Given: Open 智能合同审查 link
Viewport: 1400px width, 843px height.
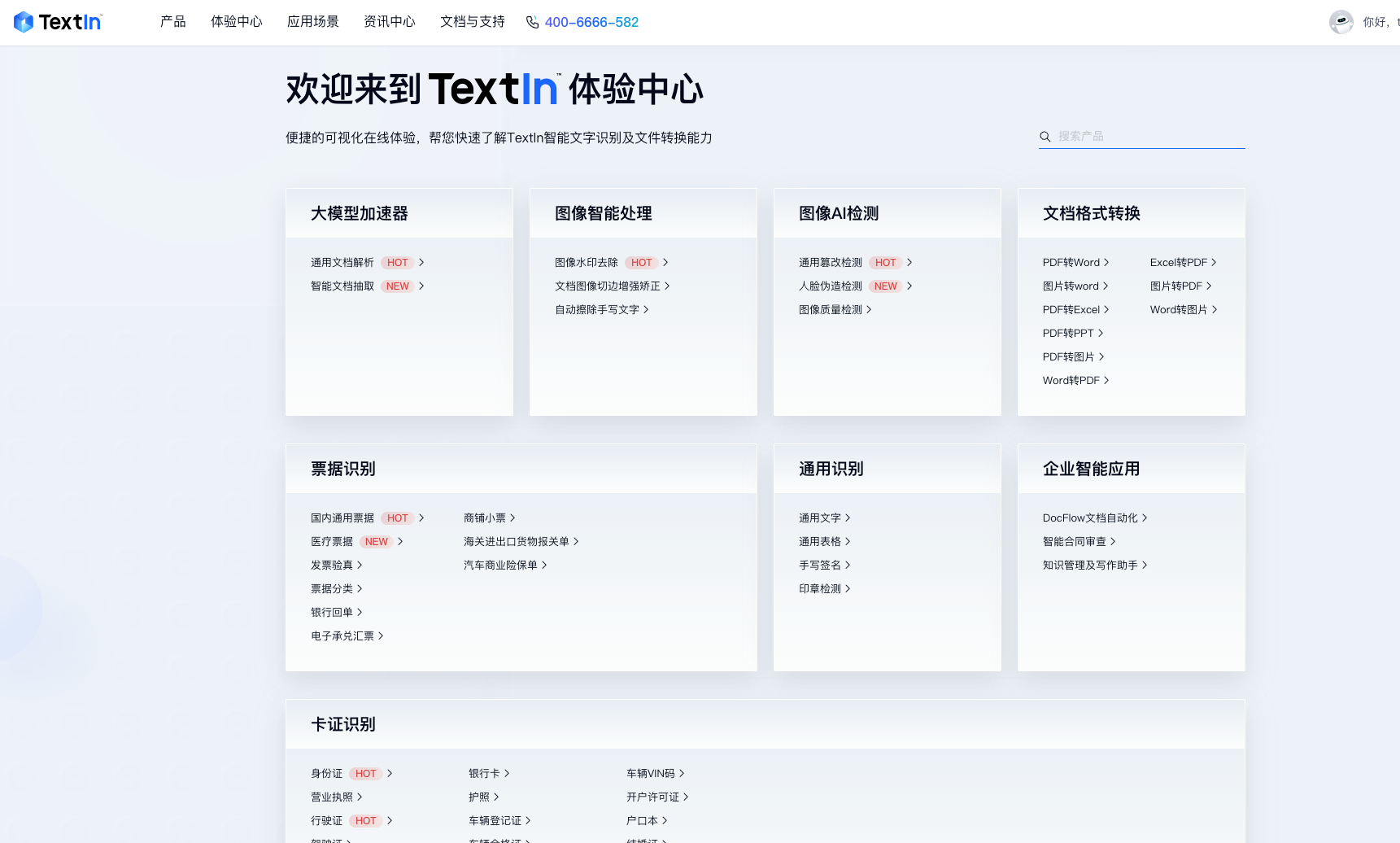Looking at the screenshot, I should click(1075, 542).
